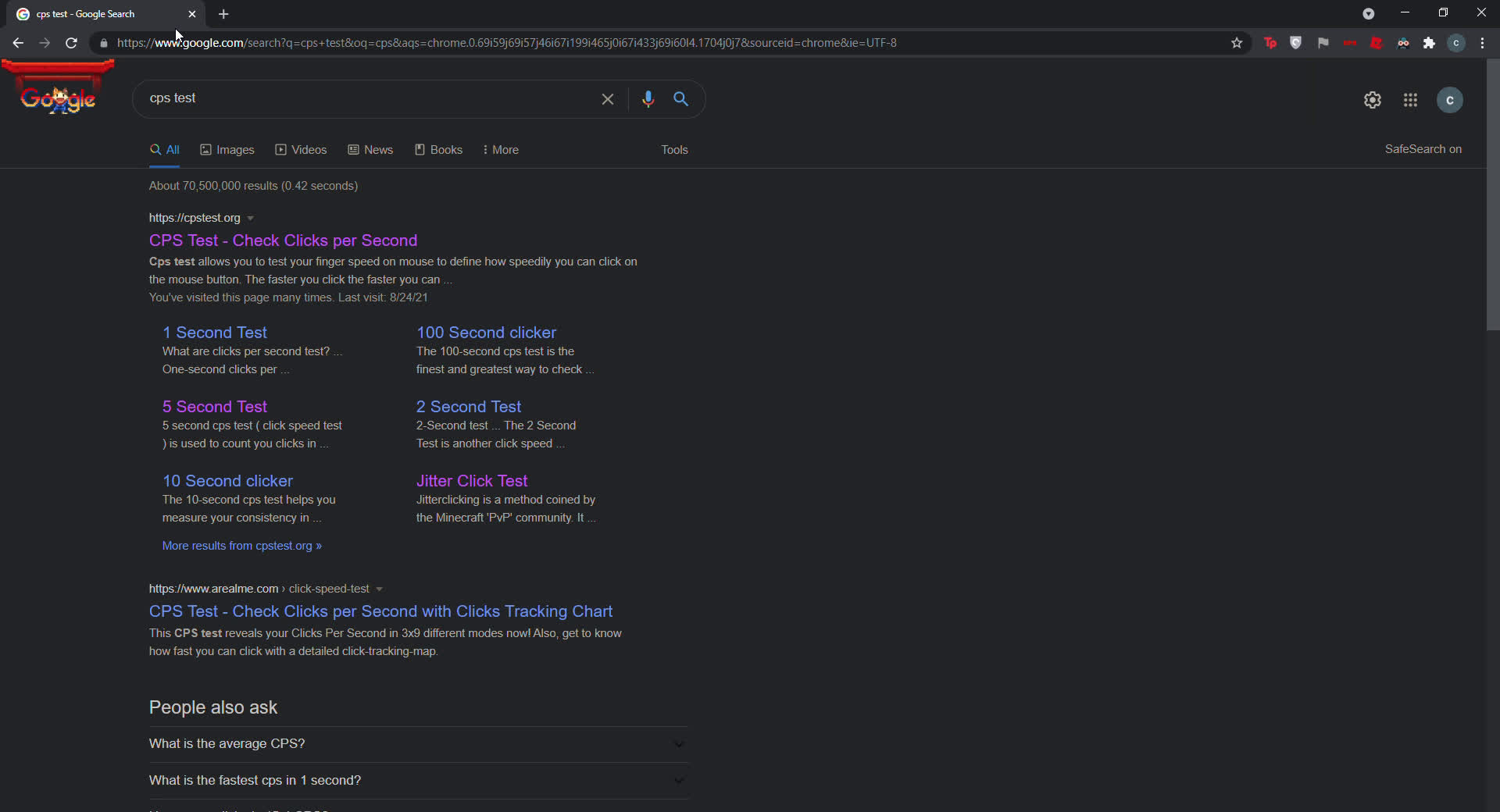Switch to the News tab
Viewport: 1500px width, 812px height.
pos(370,150)
